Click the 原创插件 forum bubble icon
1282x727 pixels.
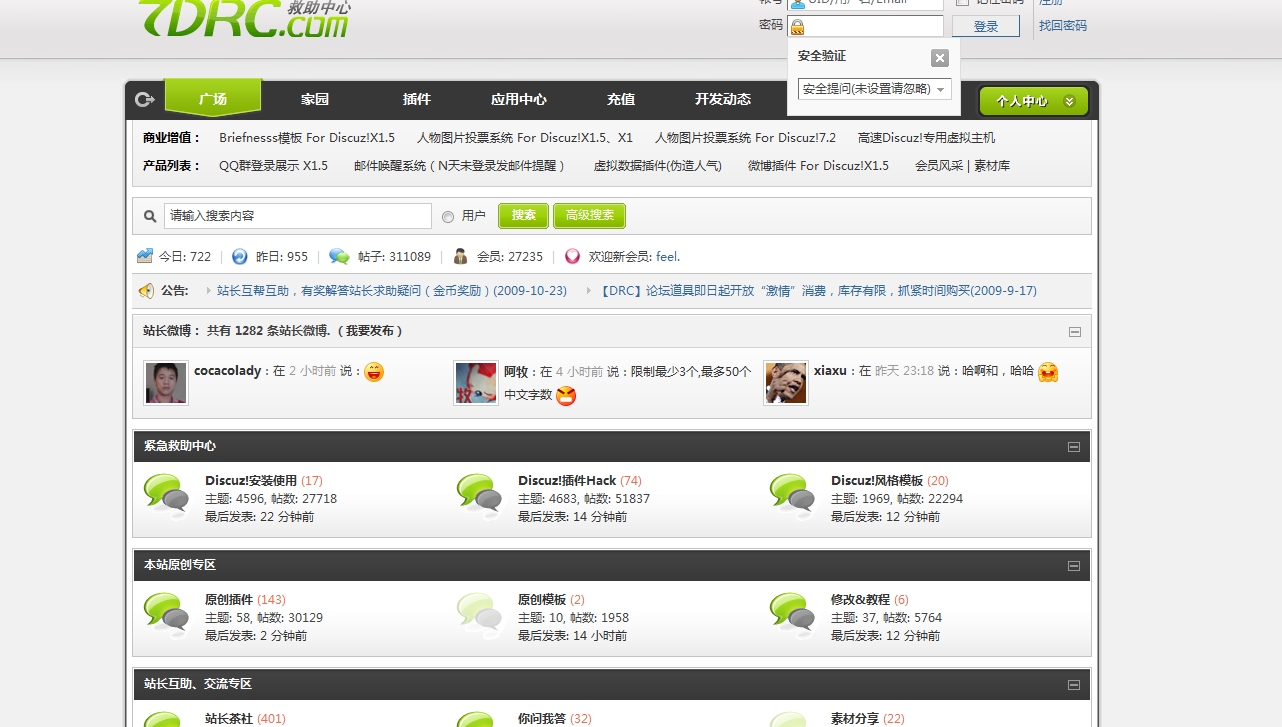pos(167,616)
